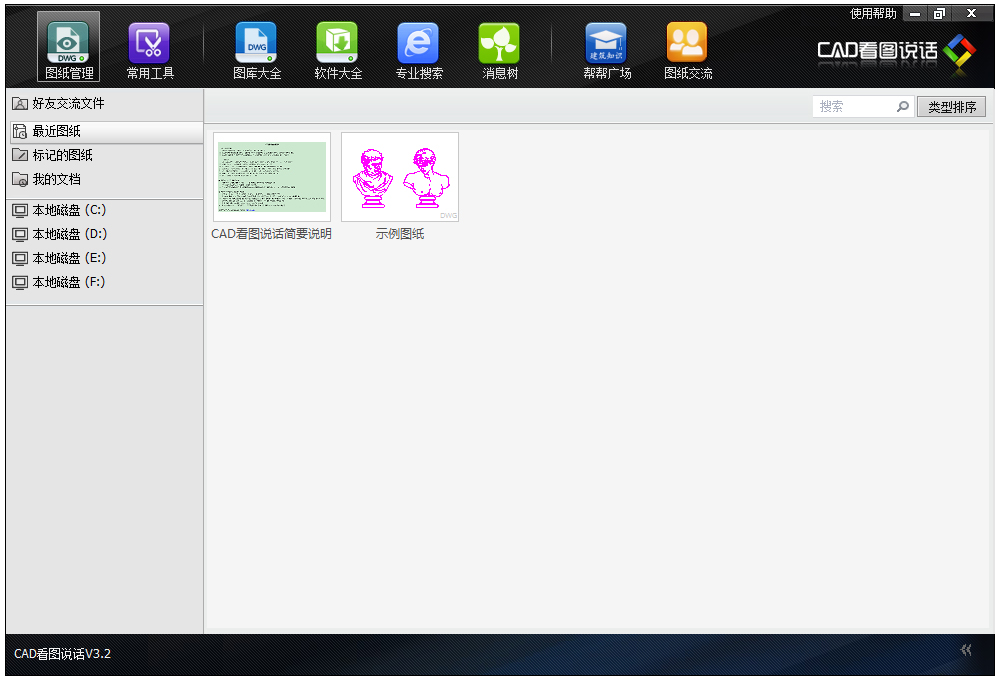This screenshot has width=999, height=680.
Task: Click the 我的文档 folder icon
Action: coord(20,179)
